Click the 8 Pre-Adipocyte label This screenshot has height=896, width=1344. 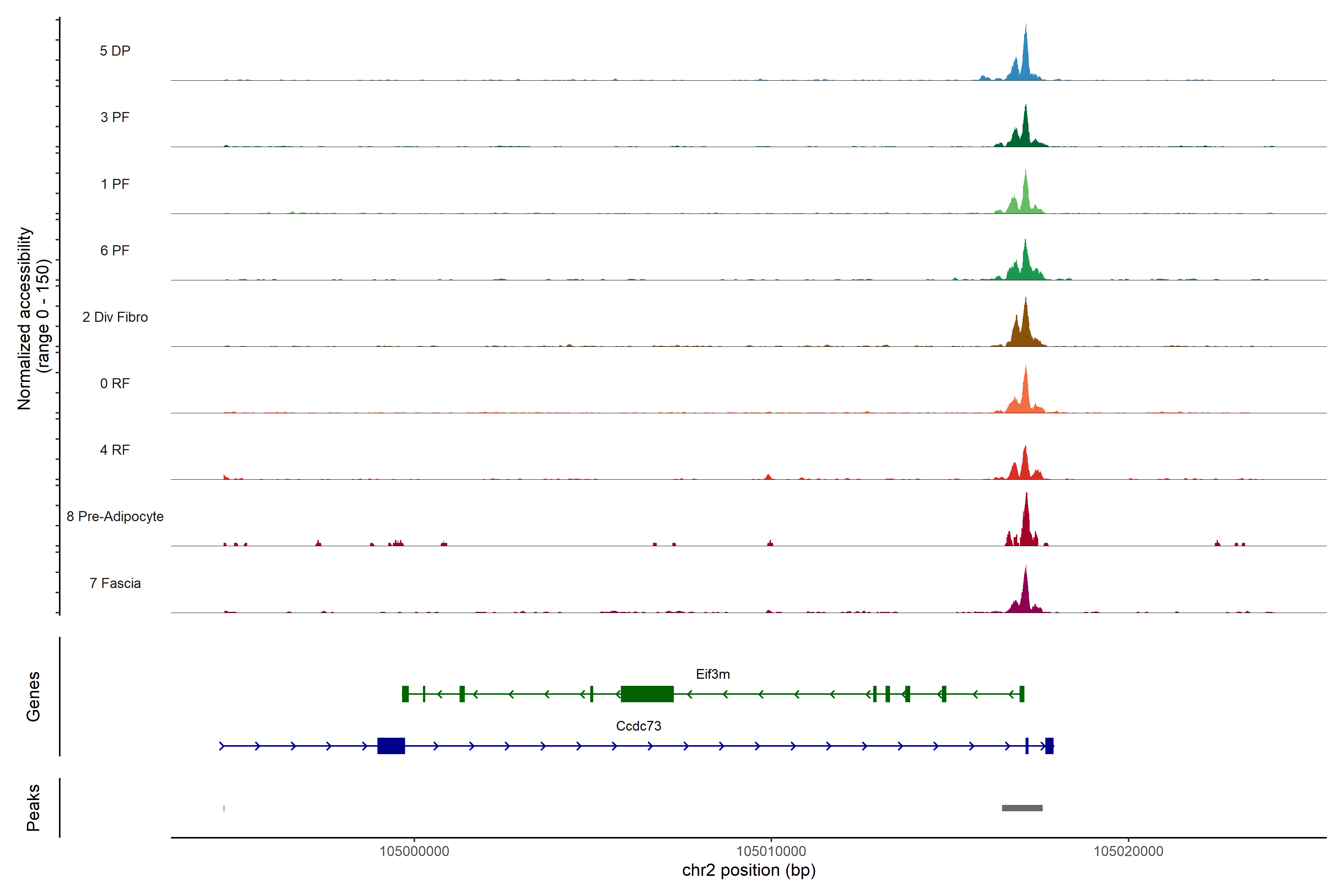[115, 517]
